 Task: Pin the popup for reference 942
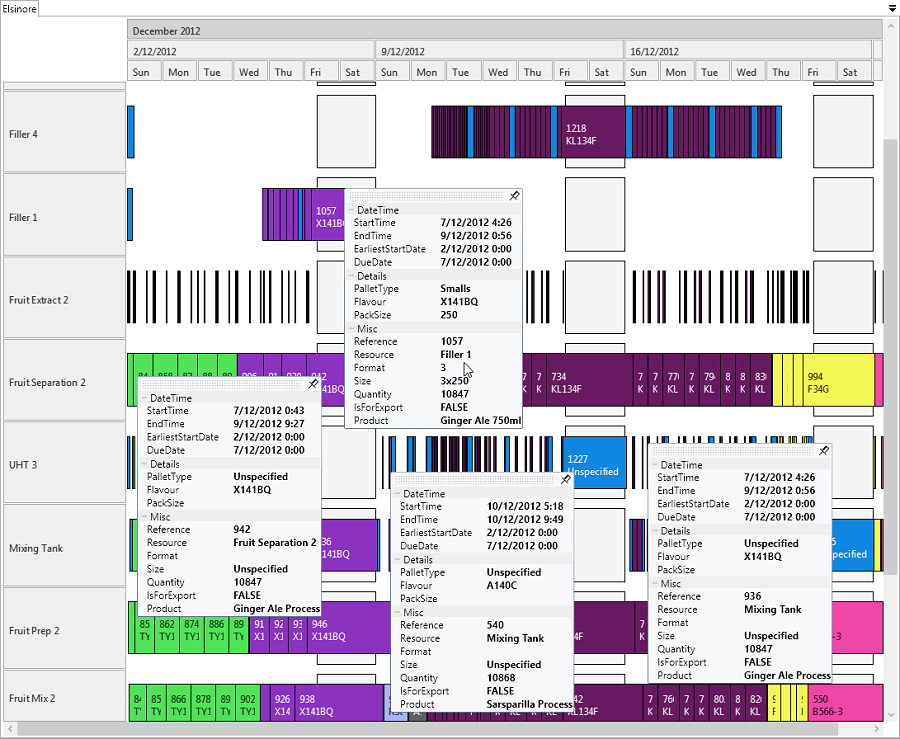312,384
